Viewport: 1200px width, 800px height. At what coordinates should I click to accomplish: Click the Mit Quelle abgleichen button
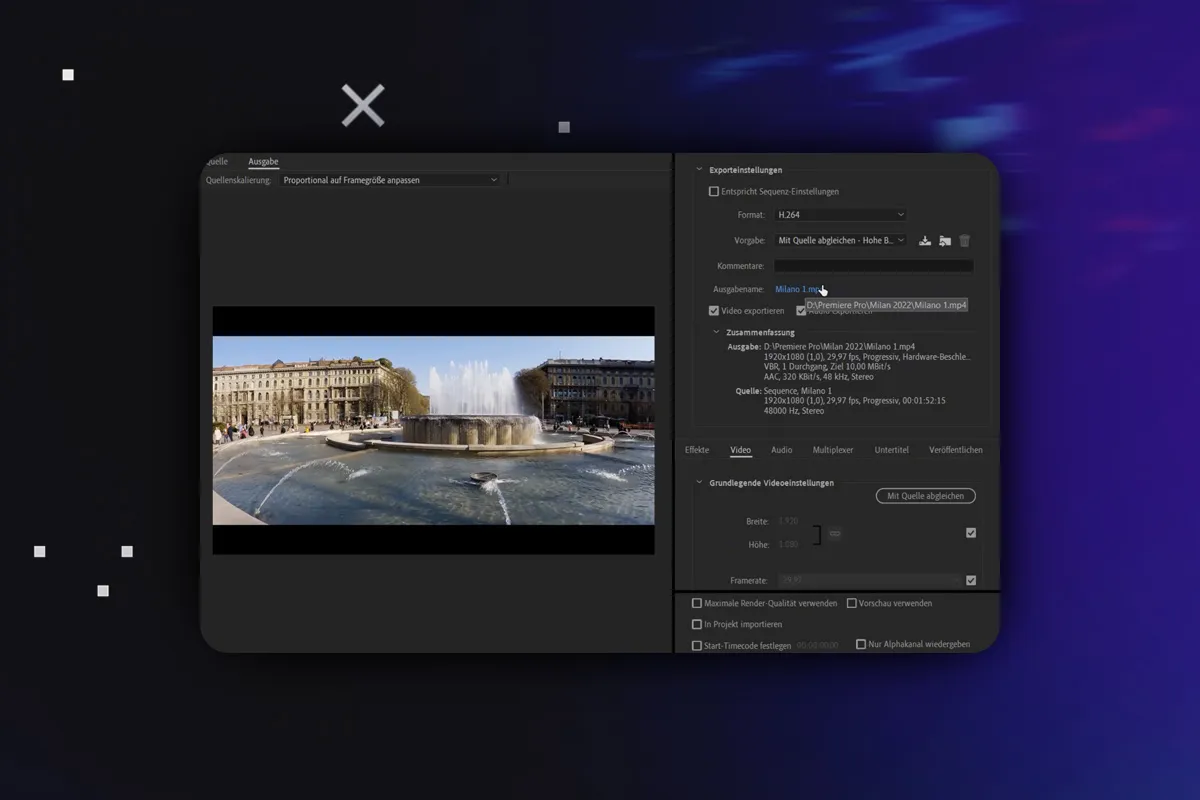pos(925,496)
